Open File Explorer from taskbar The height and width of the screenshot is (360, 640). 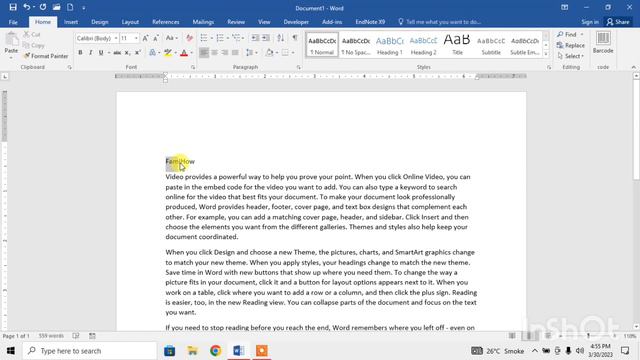coord(192,351)
